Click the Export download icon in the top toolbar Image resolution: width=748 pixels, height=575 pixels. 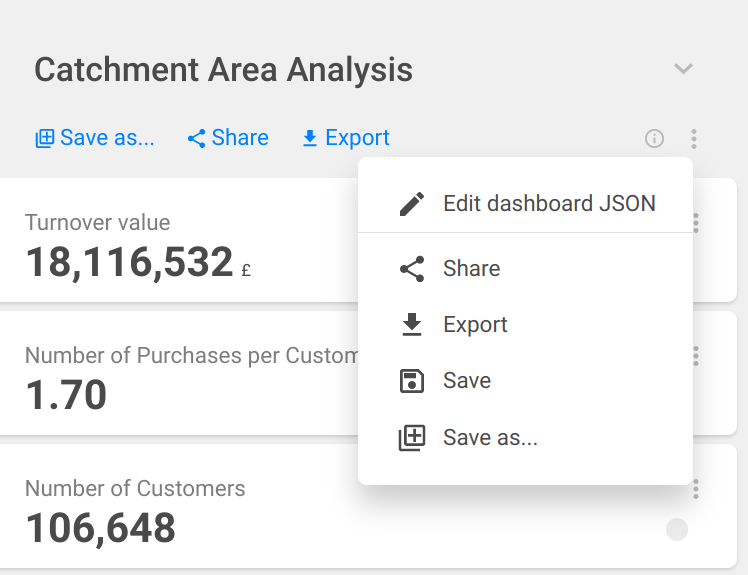click(x=310, y=139)
